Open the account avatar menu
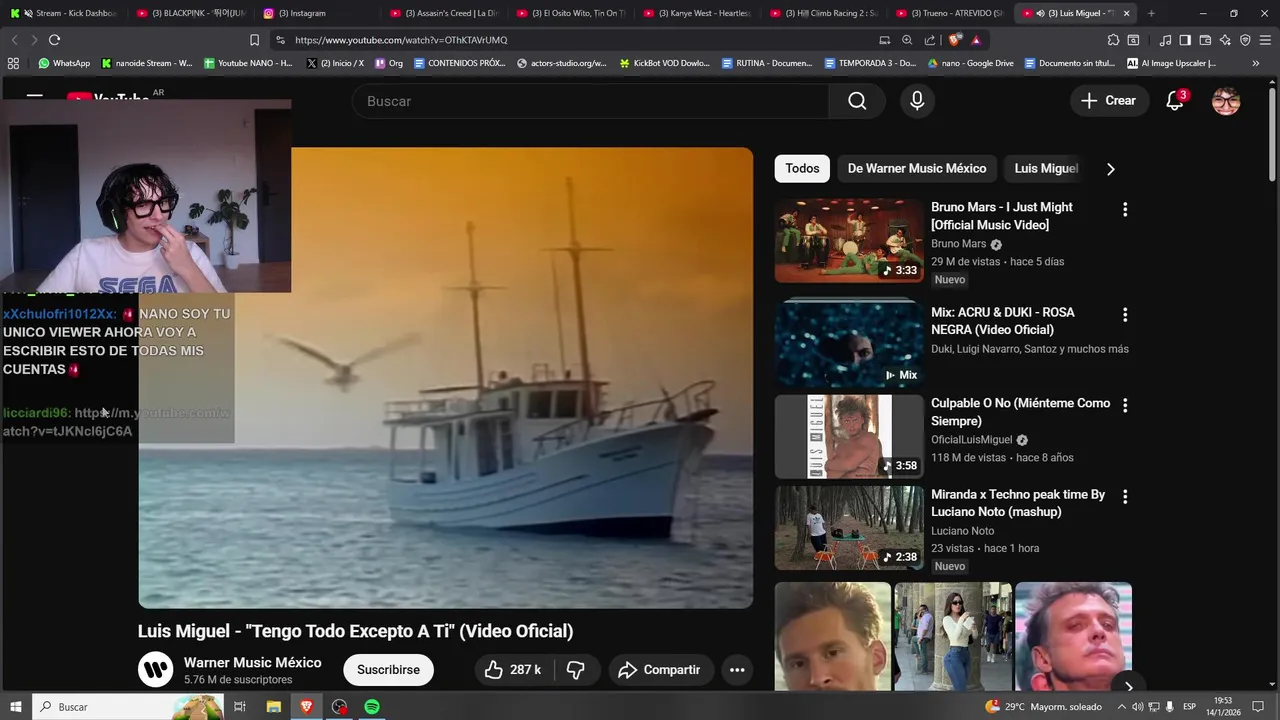 coord(1226,101)
